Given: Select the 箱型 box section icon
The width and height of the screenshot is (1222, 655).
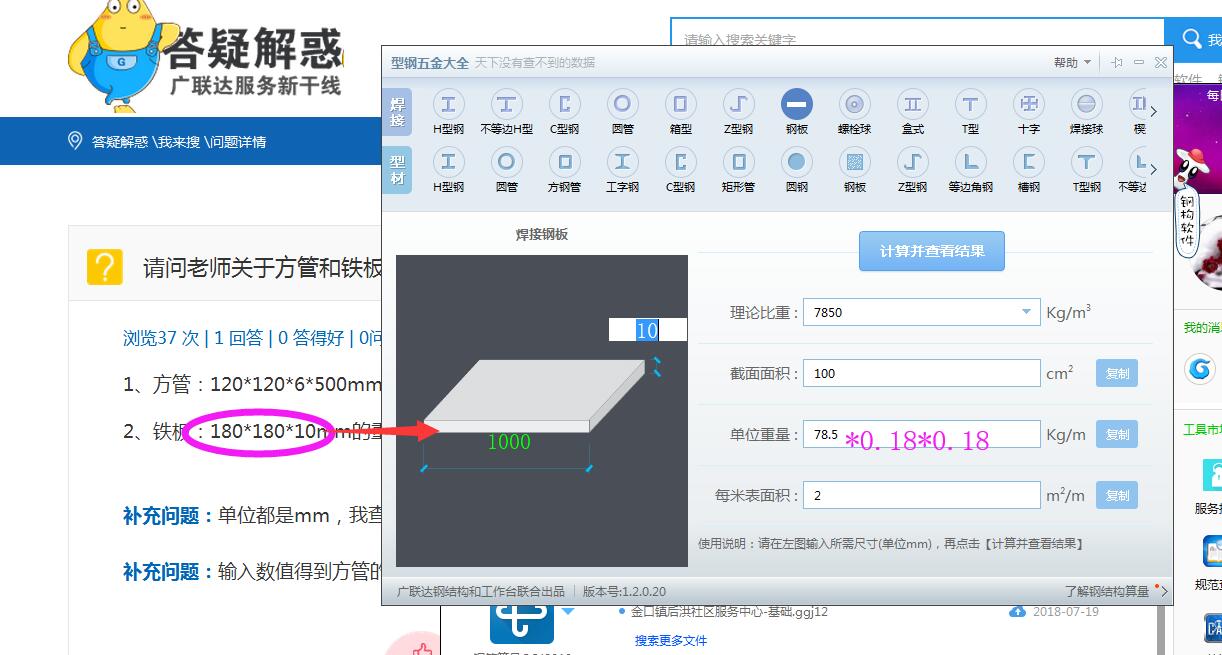Looking at the screenshot, I should pos(680,111).
